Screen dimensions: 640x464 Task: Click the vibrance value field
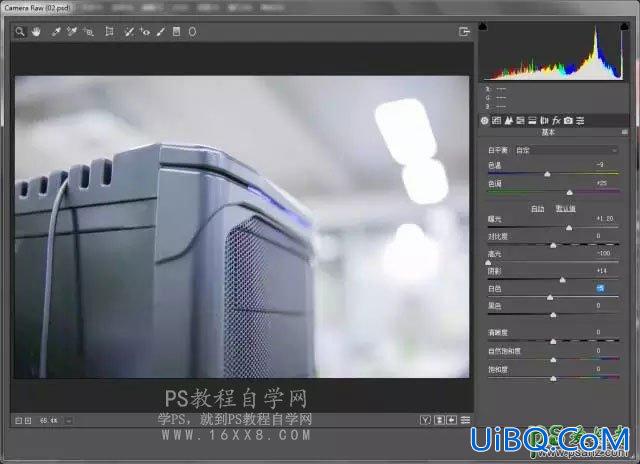coord(598,351)
